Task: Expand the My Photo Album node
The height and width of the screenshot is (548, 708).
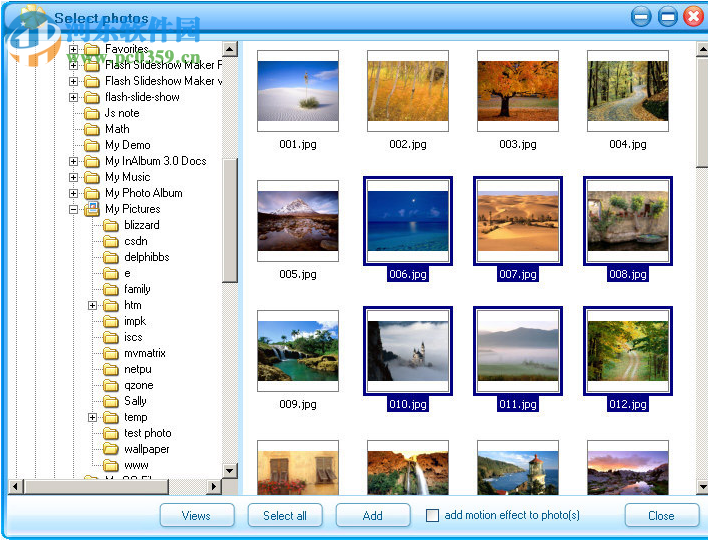Action: click(x=74, y=193)
